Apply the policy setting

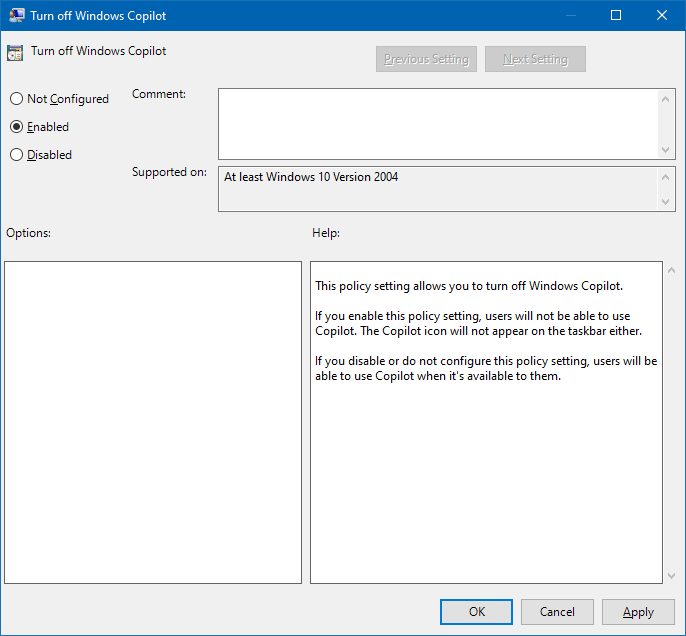coord(638,612)
